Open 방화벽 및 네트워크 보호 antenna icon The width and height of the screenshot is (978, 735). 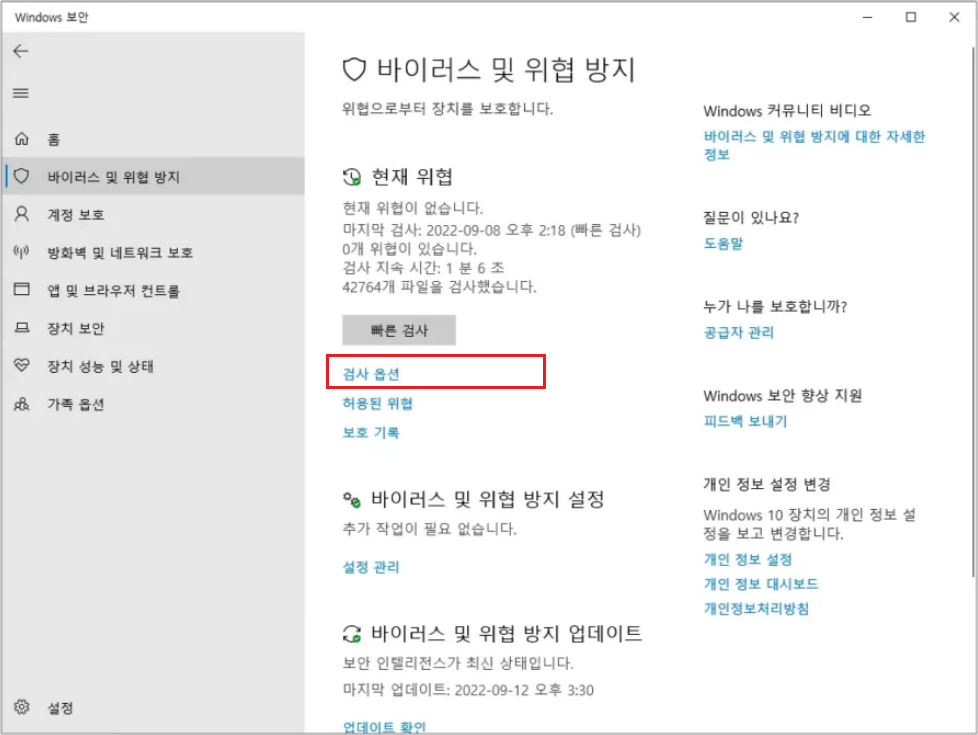(22, 253)
